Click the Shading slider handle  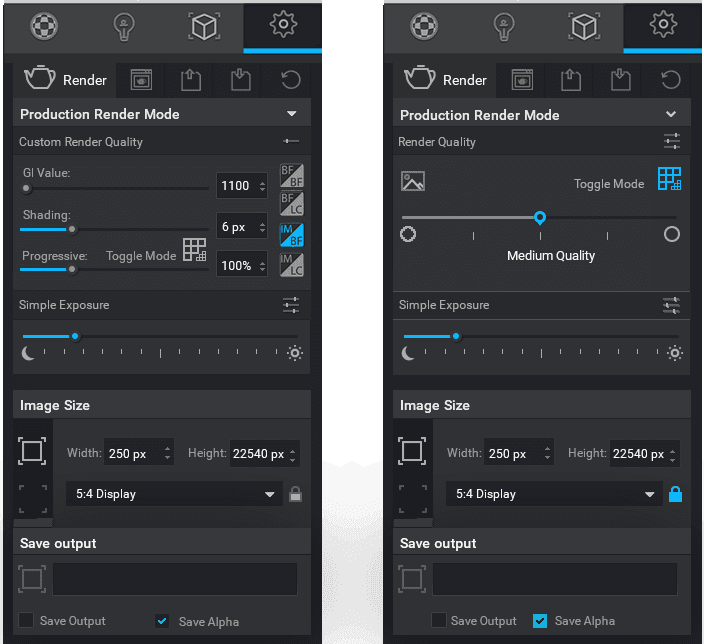tap(71, 229)
